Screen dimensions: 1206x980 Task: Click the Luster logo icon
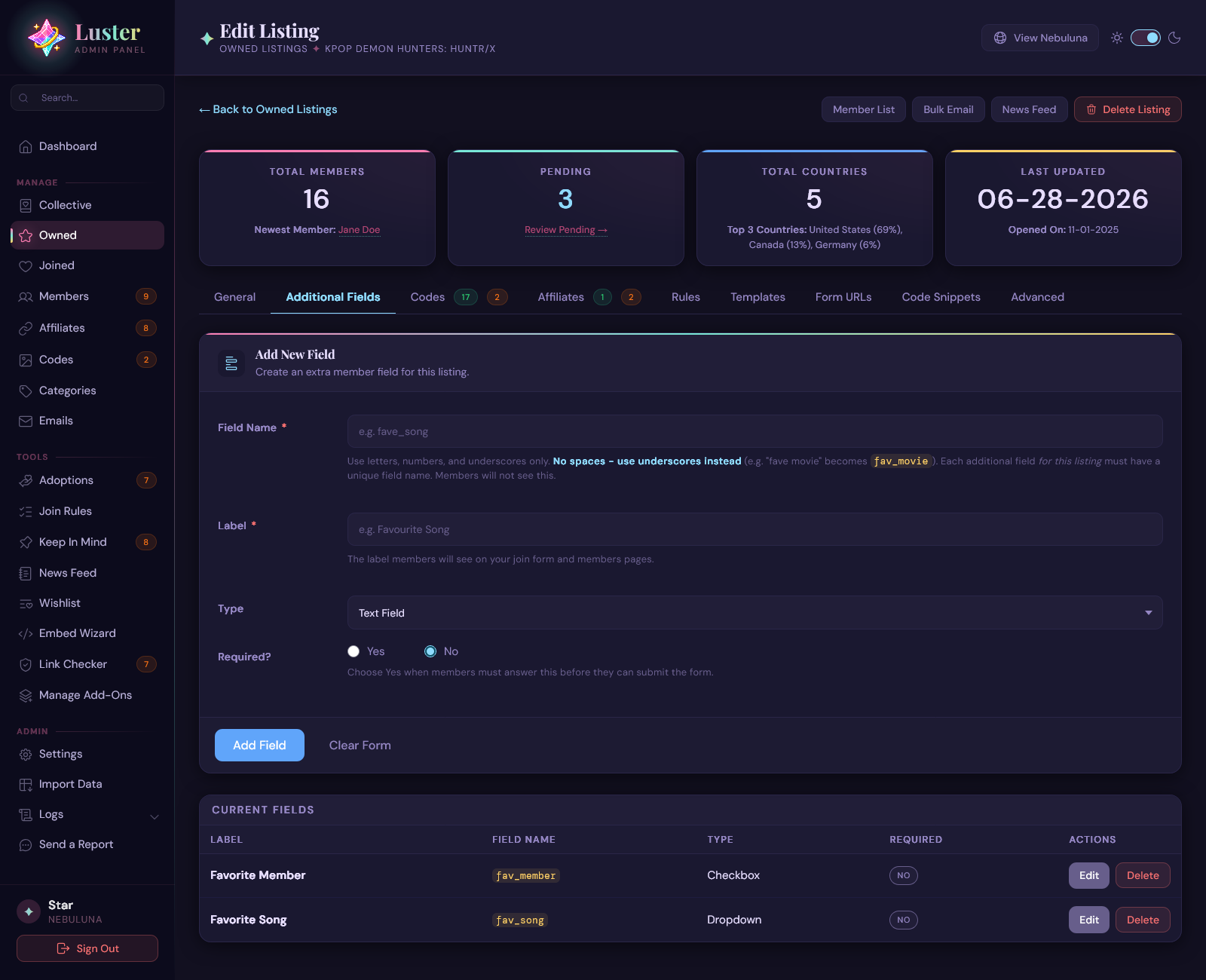click(x=46, y=38)
